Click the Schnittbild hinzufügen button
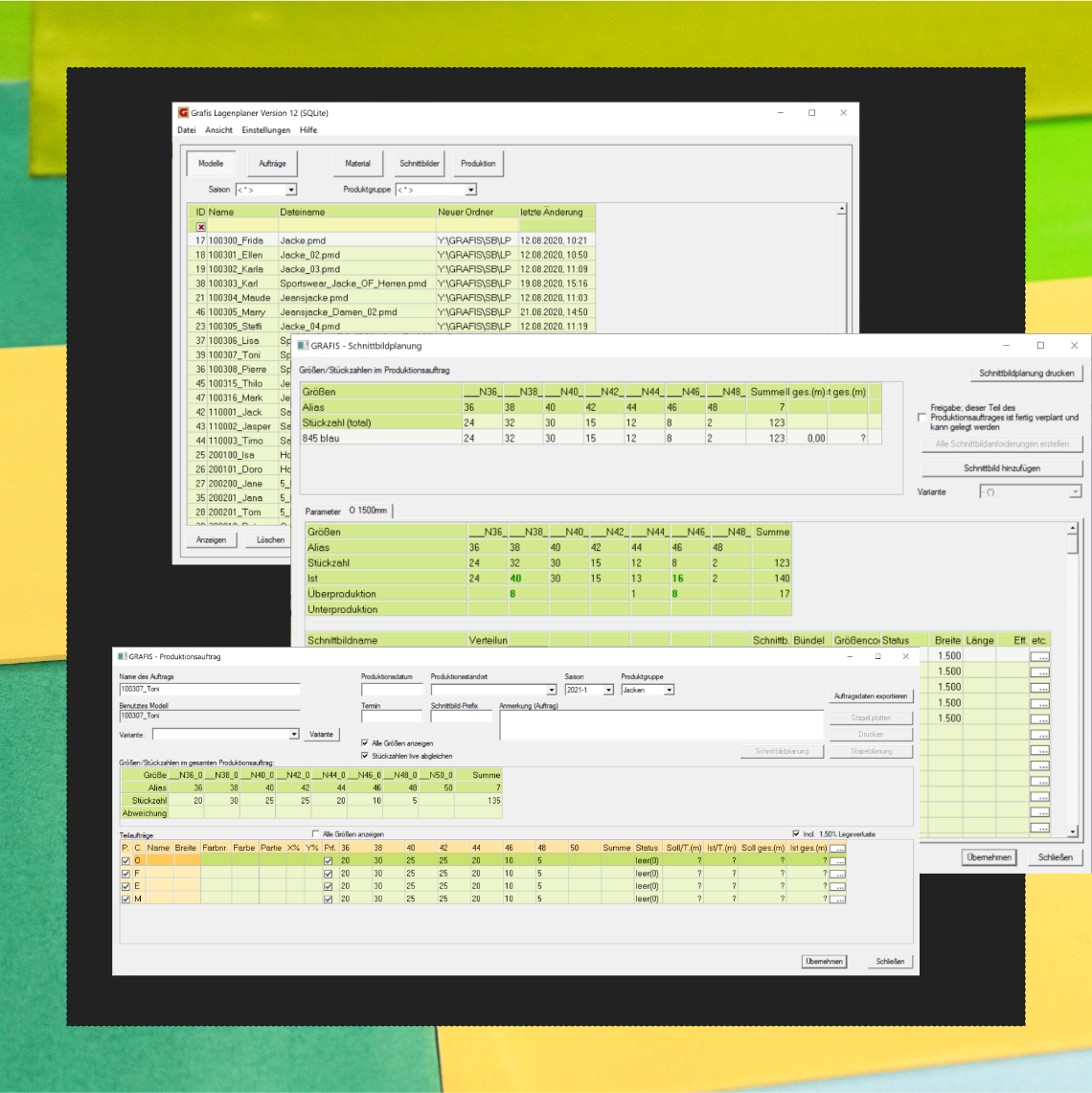The width and height of the screenshot is (1092, 1093). click(1001, 468)
